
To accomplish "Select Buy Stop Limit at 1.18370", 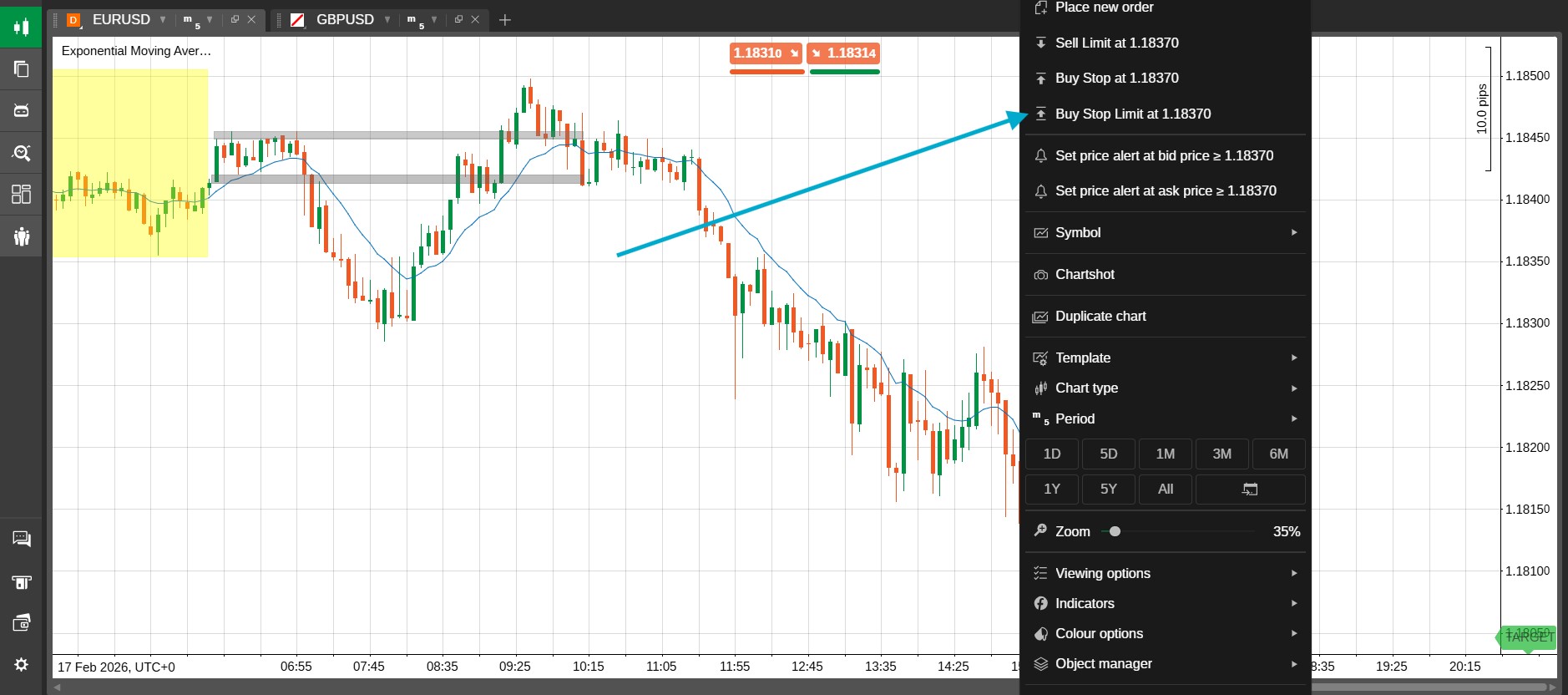I will tap(1132, 114).
